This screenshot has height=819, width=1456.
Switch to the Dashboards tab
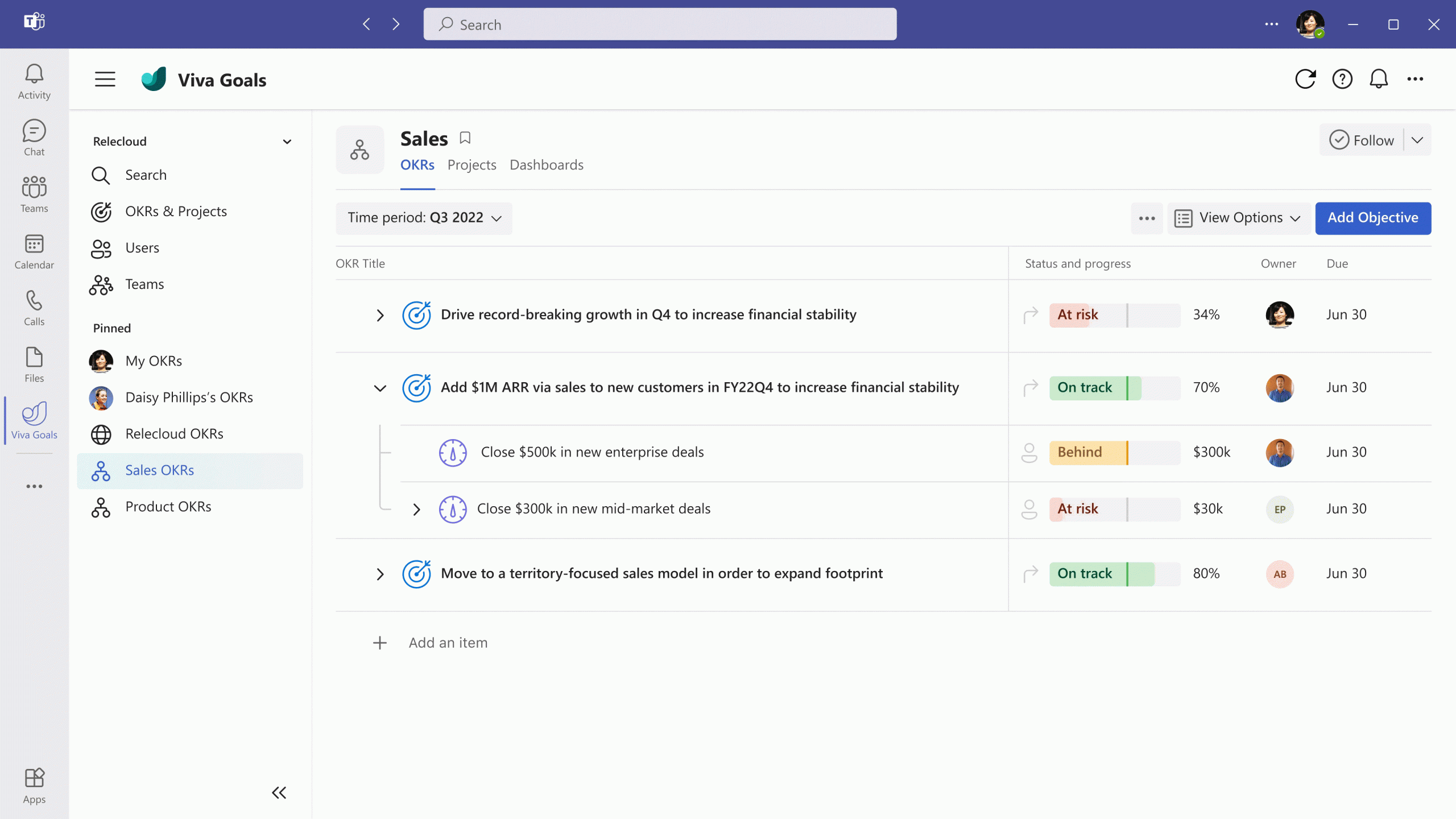pos(546,165)
